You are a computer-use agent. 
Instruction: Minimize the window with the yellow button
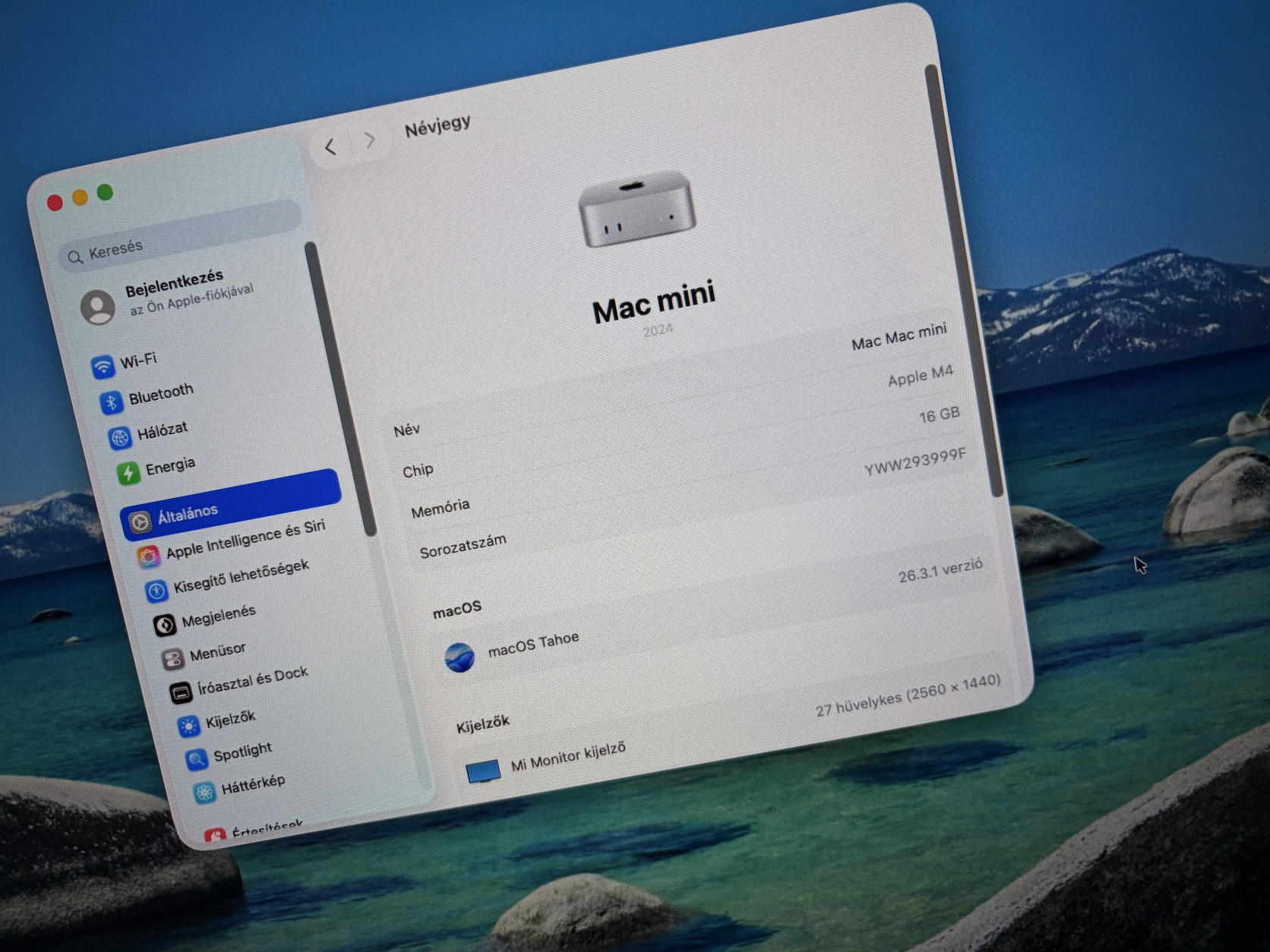pos(80,197)
